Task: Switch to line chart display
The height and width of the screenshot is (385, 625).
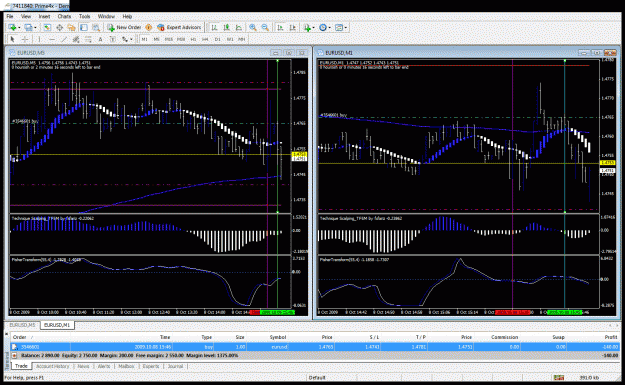Action: [x=239, y=28]
